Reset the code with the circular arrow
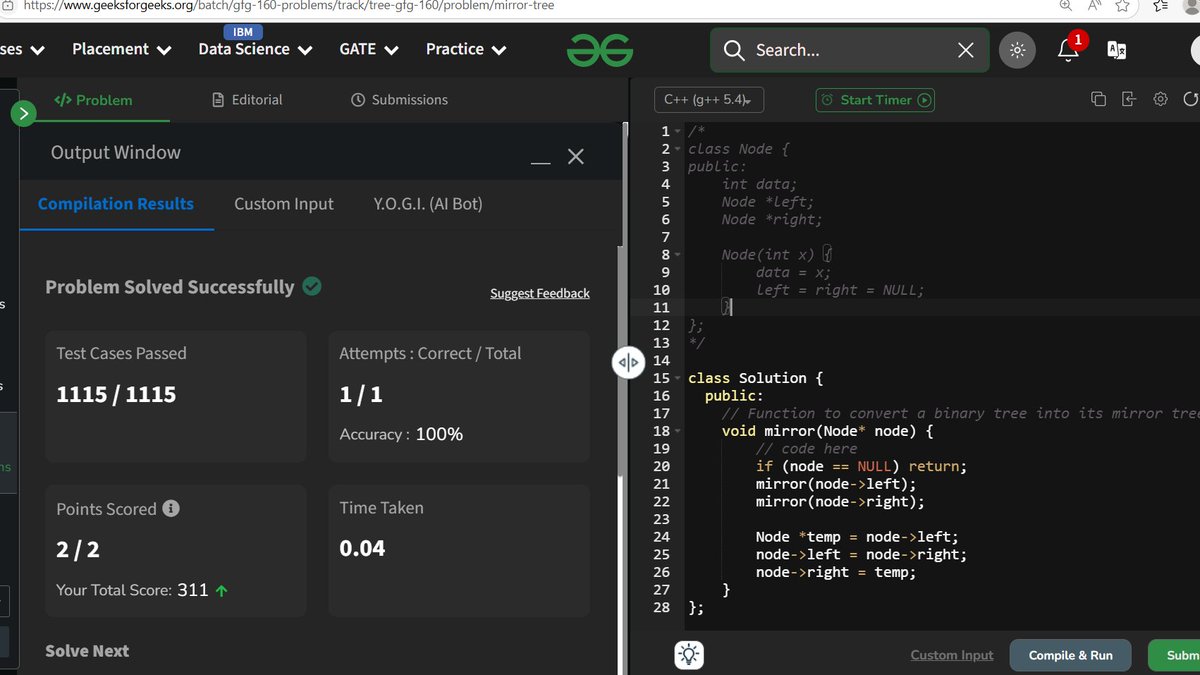 point(1191,99)
